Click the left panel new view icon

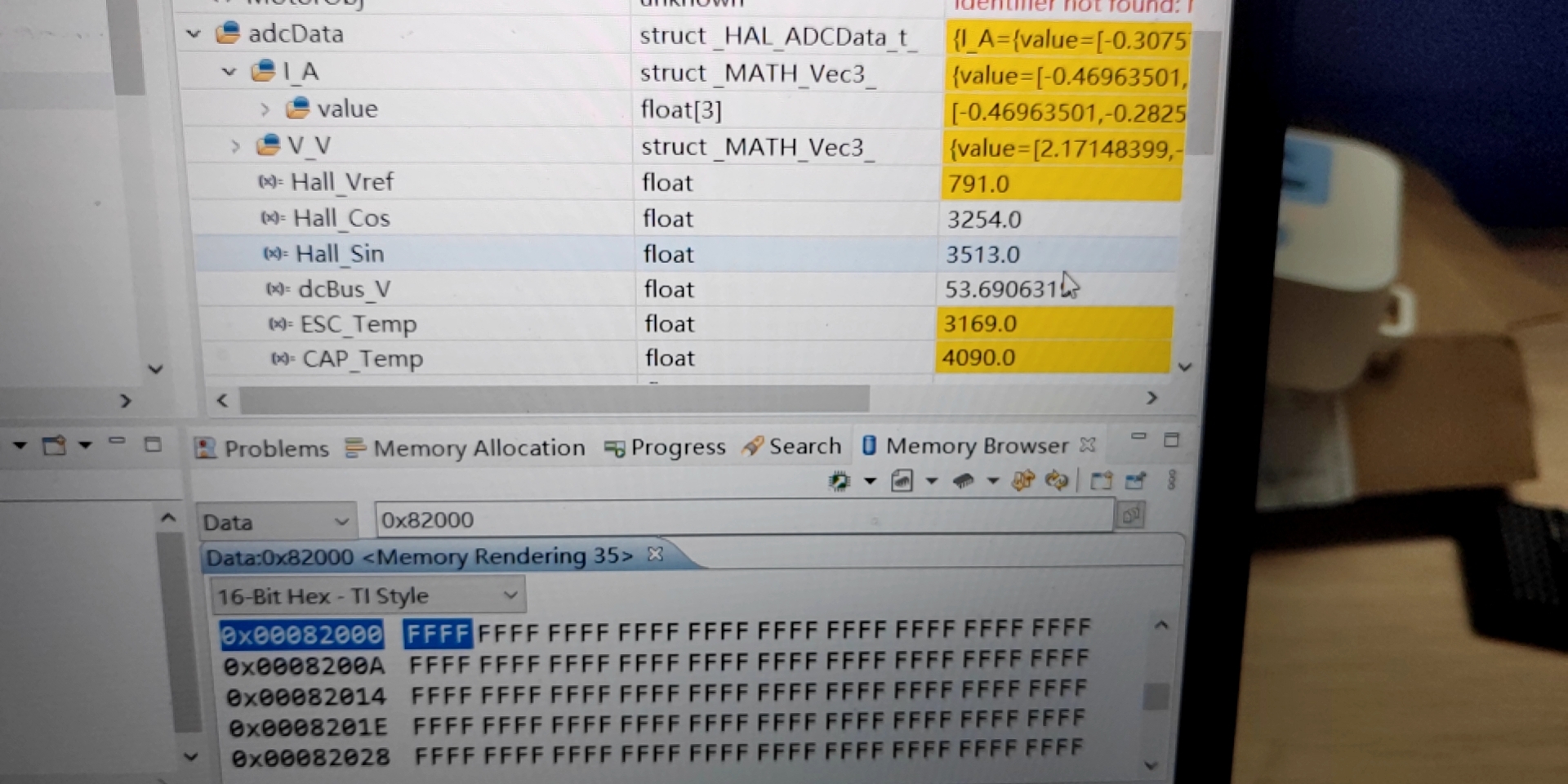54,445
